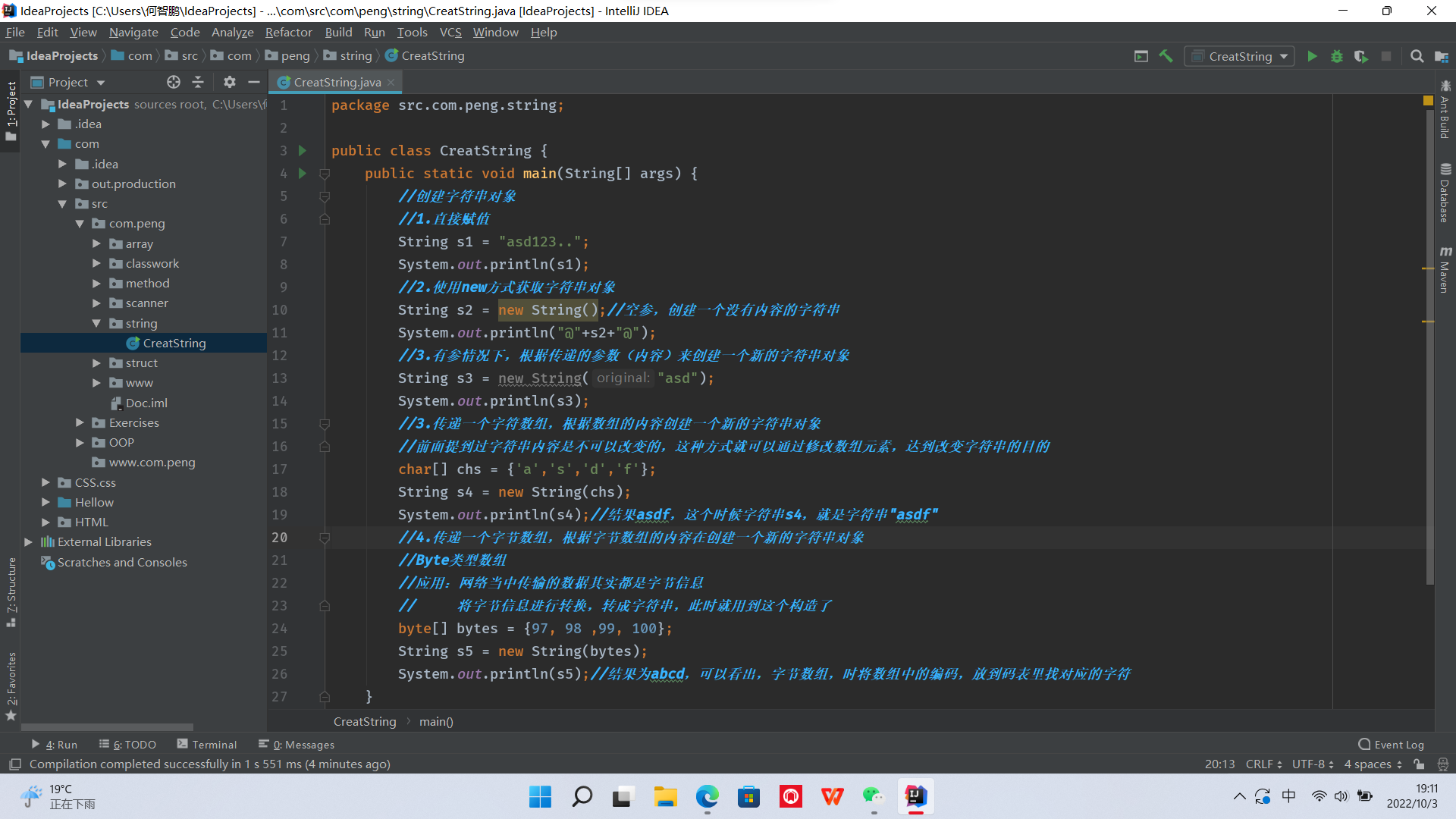This screenshot has width=1456, height=819.
Task: Click the Build project hammer icon
Action: pos(1166,56)
